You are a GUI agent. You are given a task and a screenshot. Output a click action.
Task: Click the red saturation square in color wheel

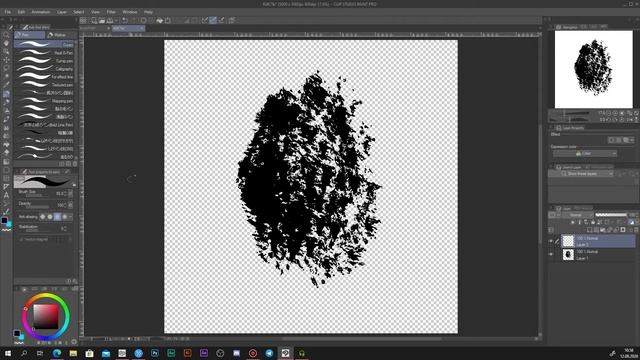click(46, 316)
